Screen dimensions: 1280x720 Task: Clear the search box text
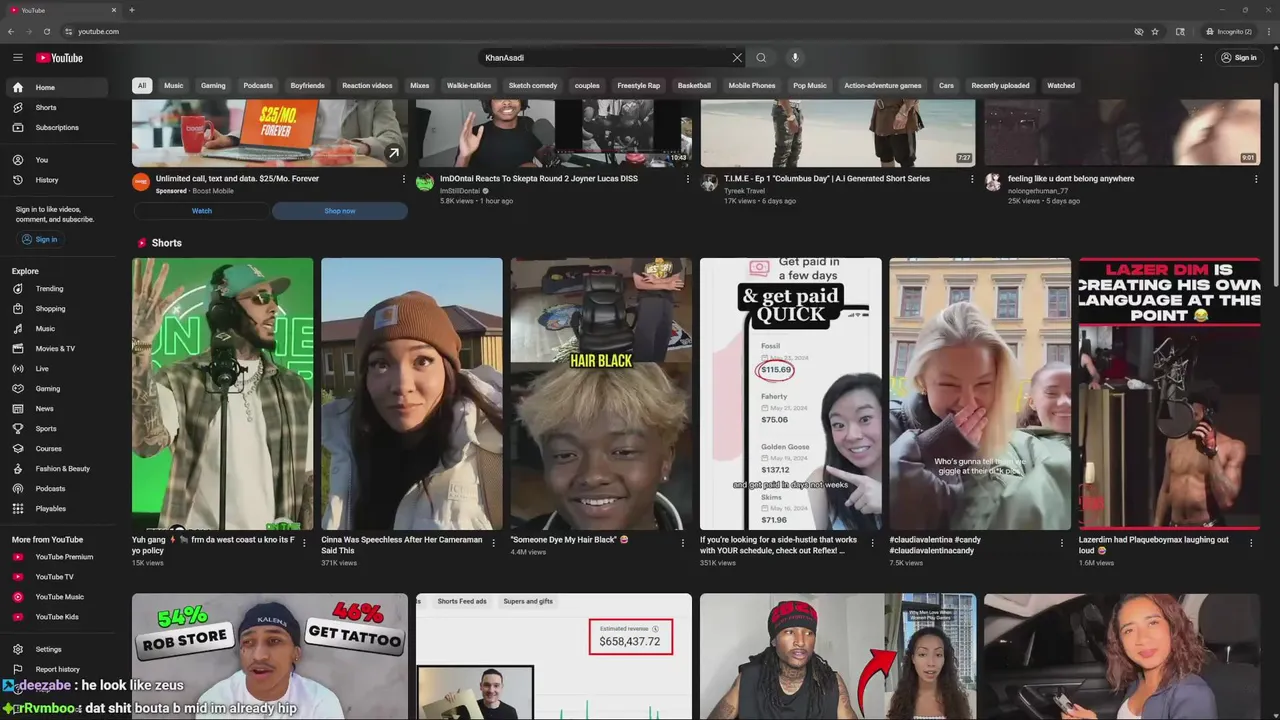click(x=737, y=58)
